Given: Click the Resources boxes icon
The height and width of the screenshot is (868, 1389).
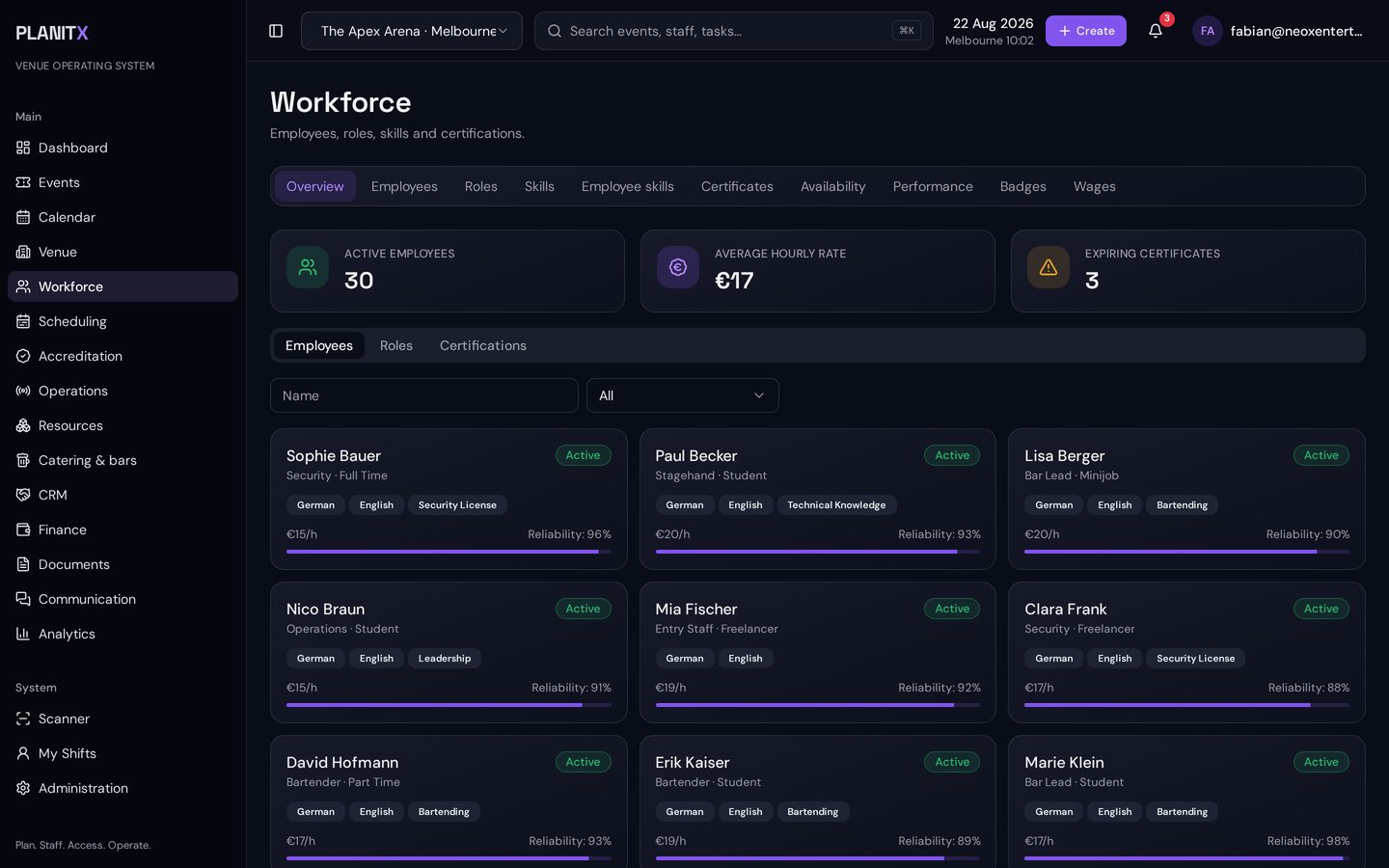Looking at the screenshot, I should pyautogui.click(x=23, y=425).
